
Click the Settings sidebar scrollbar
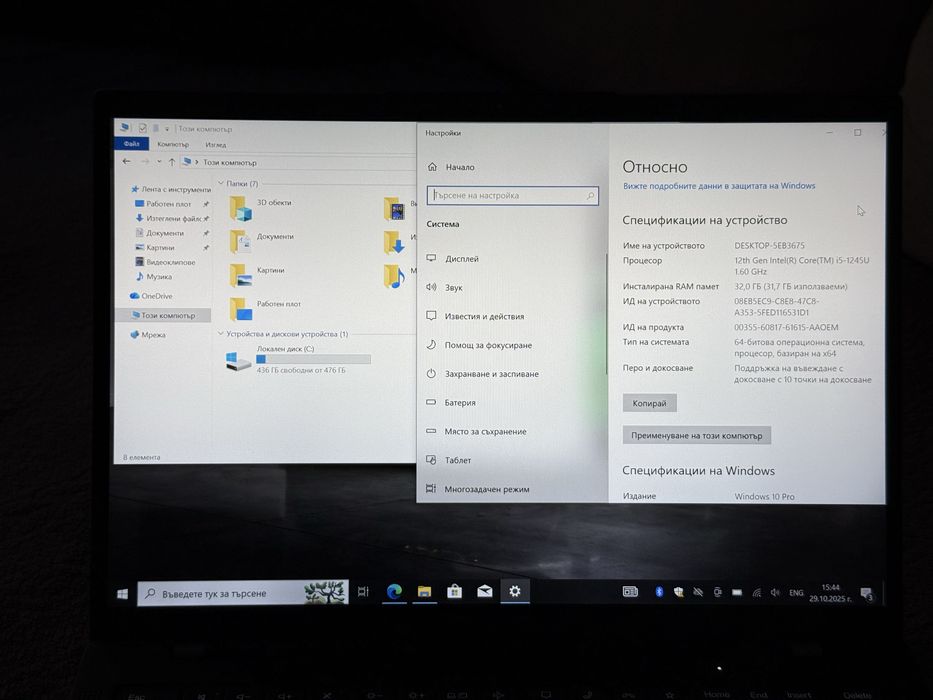click(606, 314)
